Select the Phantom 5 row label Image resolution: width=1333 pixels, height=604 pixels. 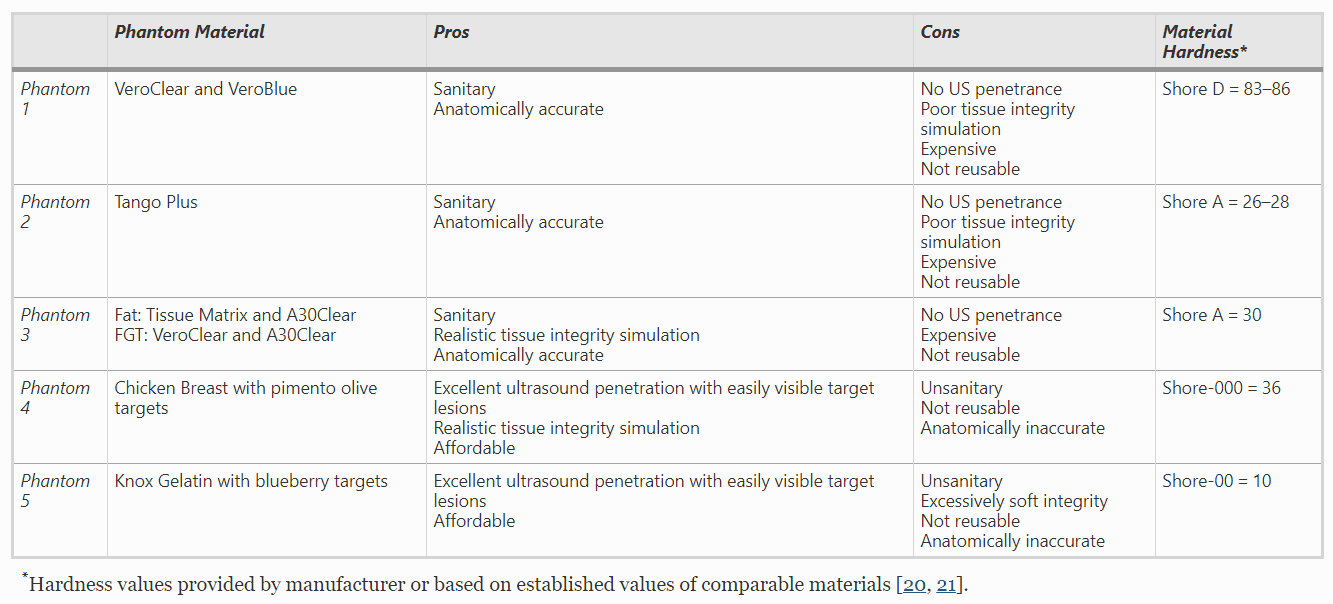point(55,491)
